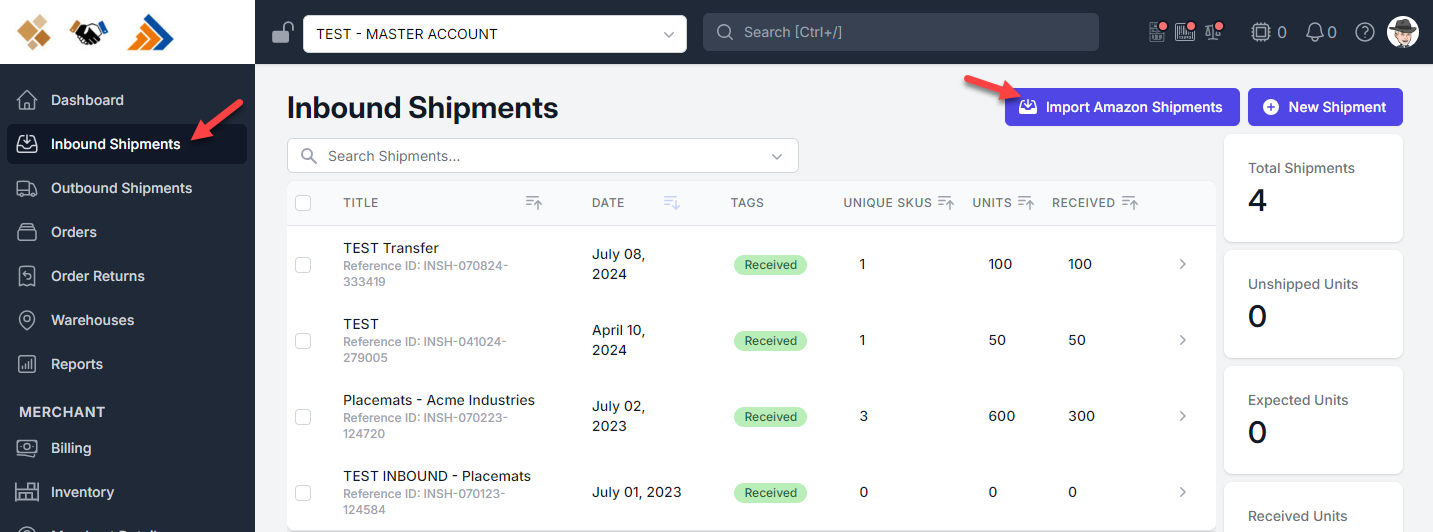This screenshot has width=1433, height=532.
Task: Click the magnifier in global search bar
Action: (x=725, y=33)
